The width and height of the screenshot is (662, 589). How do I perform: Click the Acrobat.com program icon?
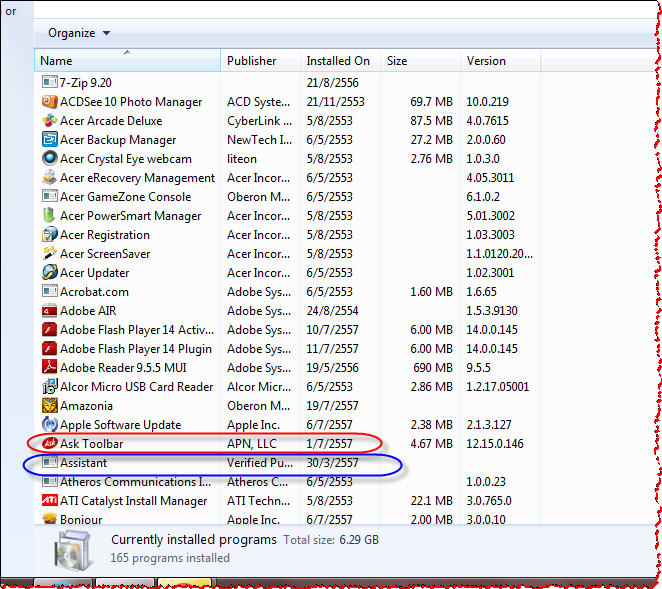[x=49, y=291]
